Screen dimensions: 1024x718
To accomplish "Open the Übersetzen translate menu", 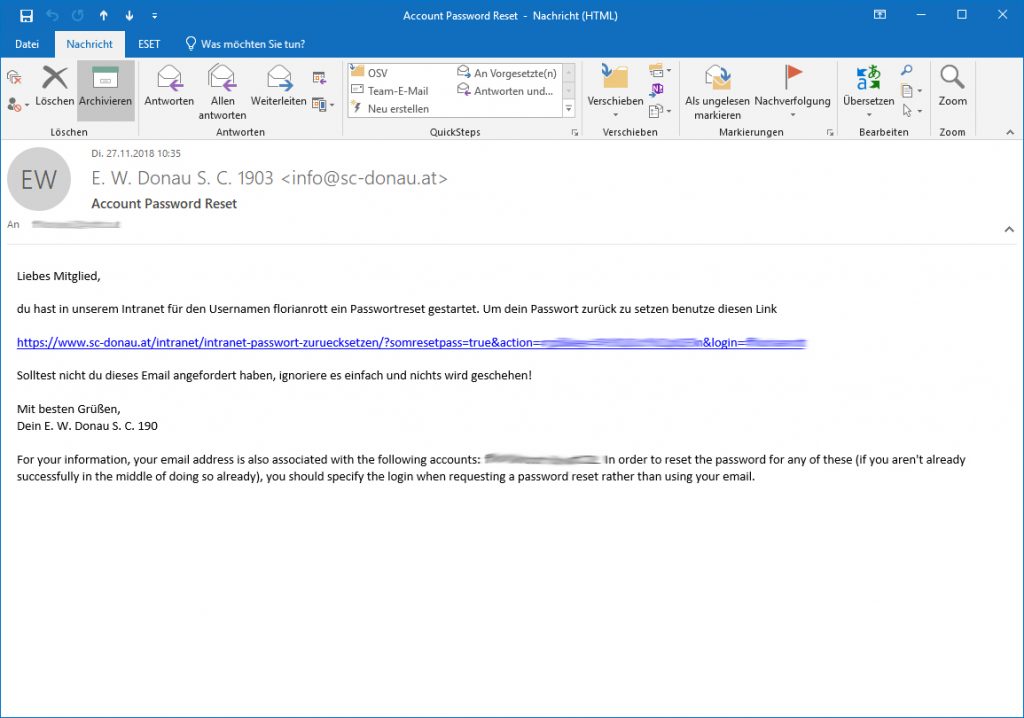I will [x=869, y=91].
